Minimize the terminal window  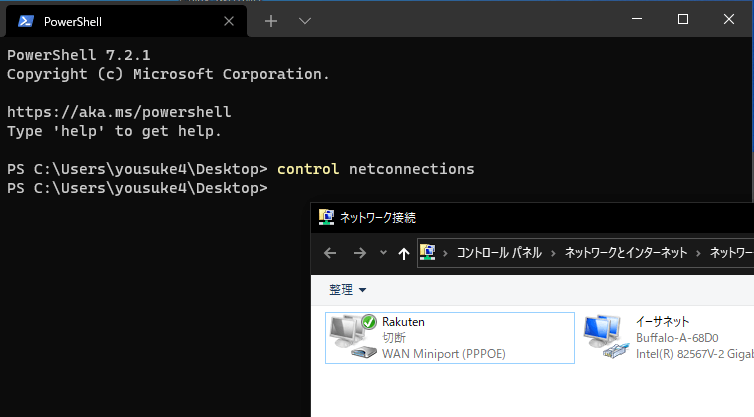tap(637, 19)
